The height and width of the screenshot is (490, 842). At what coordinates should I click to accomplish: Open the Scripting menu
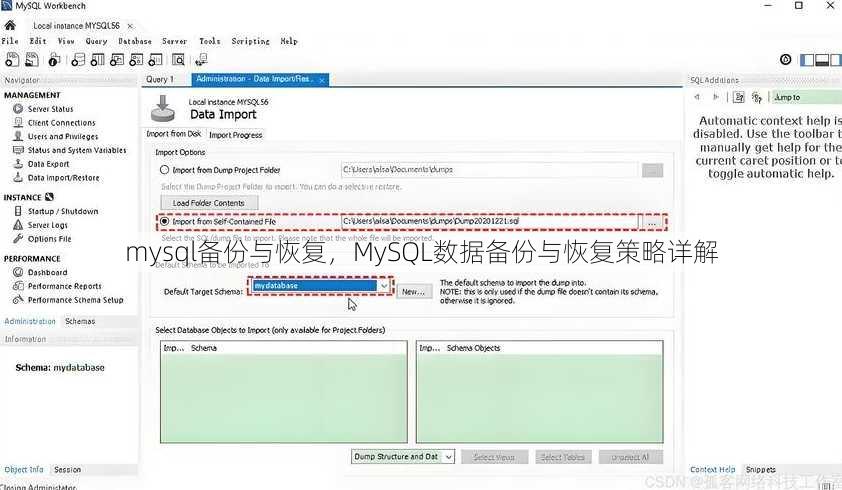coord(250,41)
